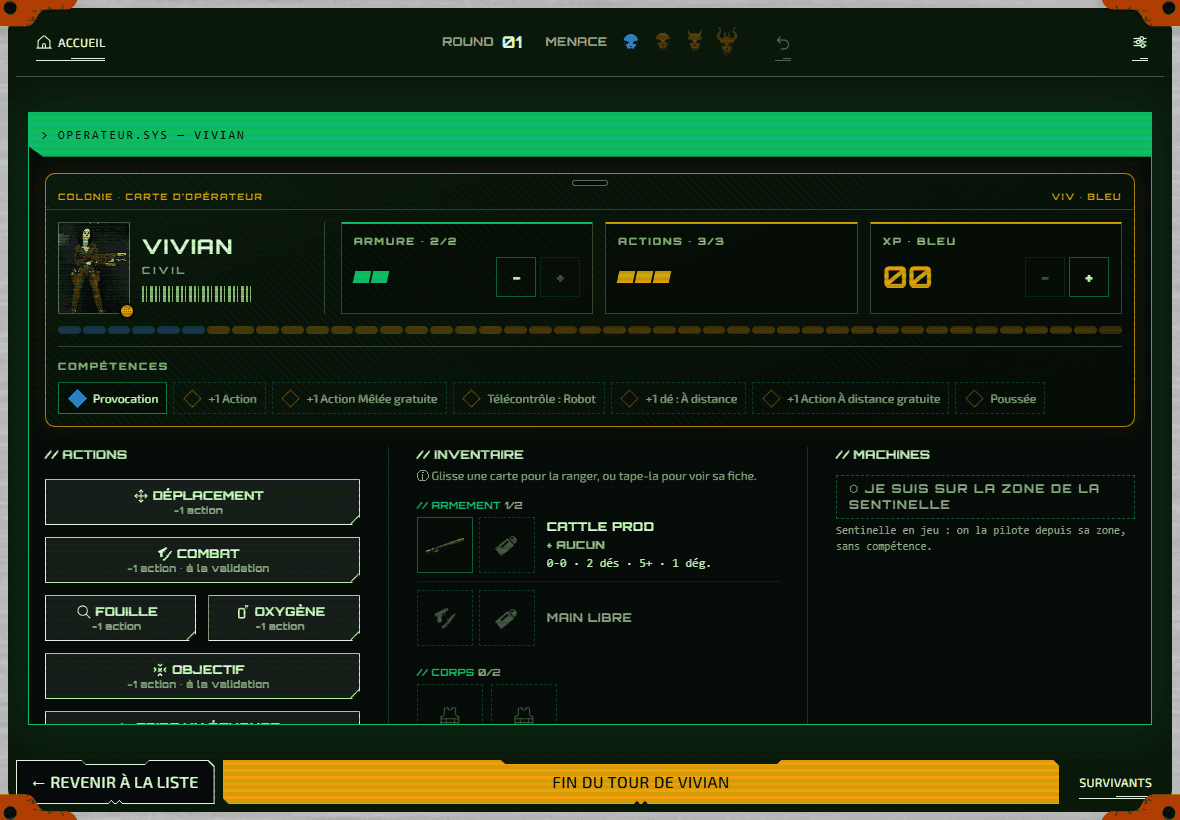Click the Fouille action button

[x=120, y=618]
